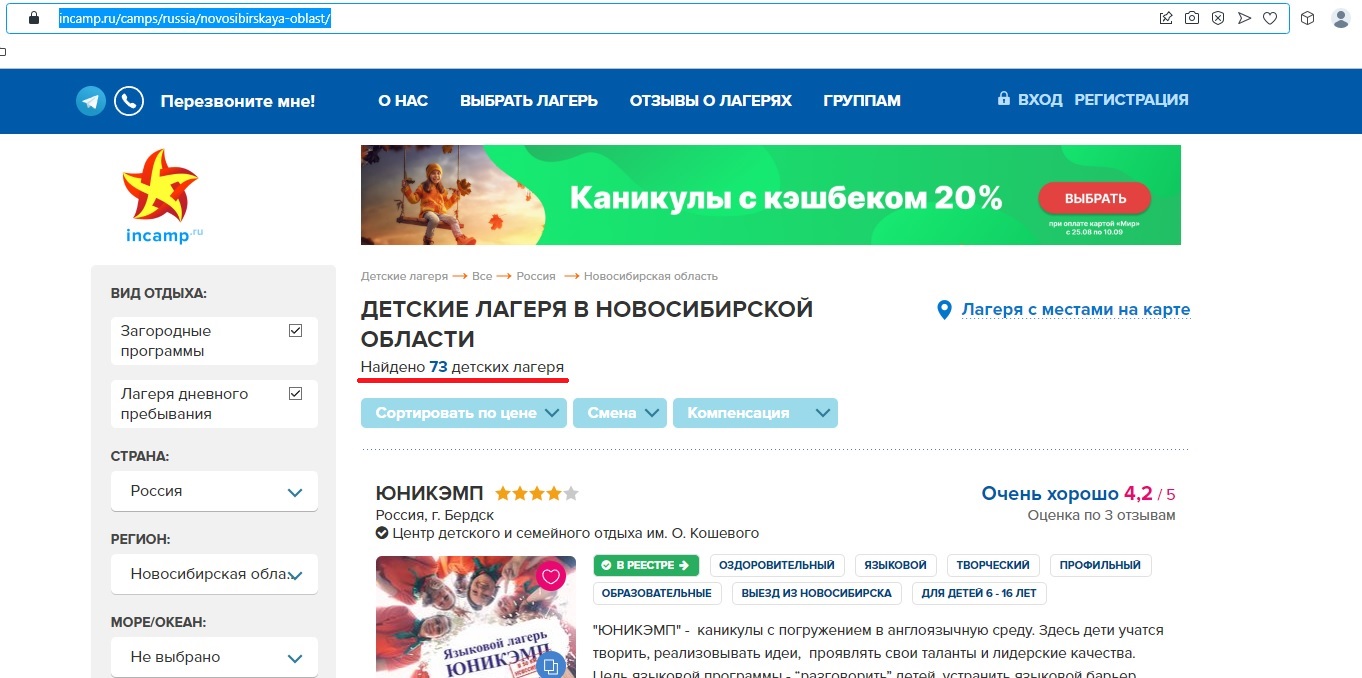Click the phone call icon near 'Перезвоните мне!'
This screenshot has height=678, width=1362.
[129, 101]
